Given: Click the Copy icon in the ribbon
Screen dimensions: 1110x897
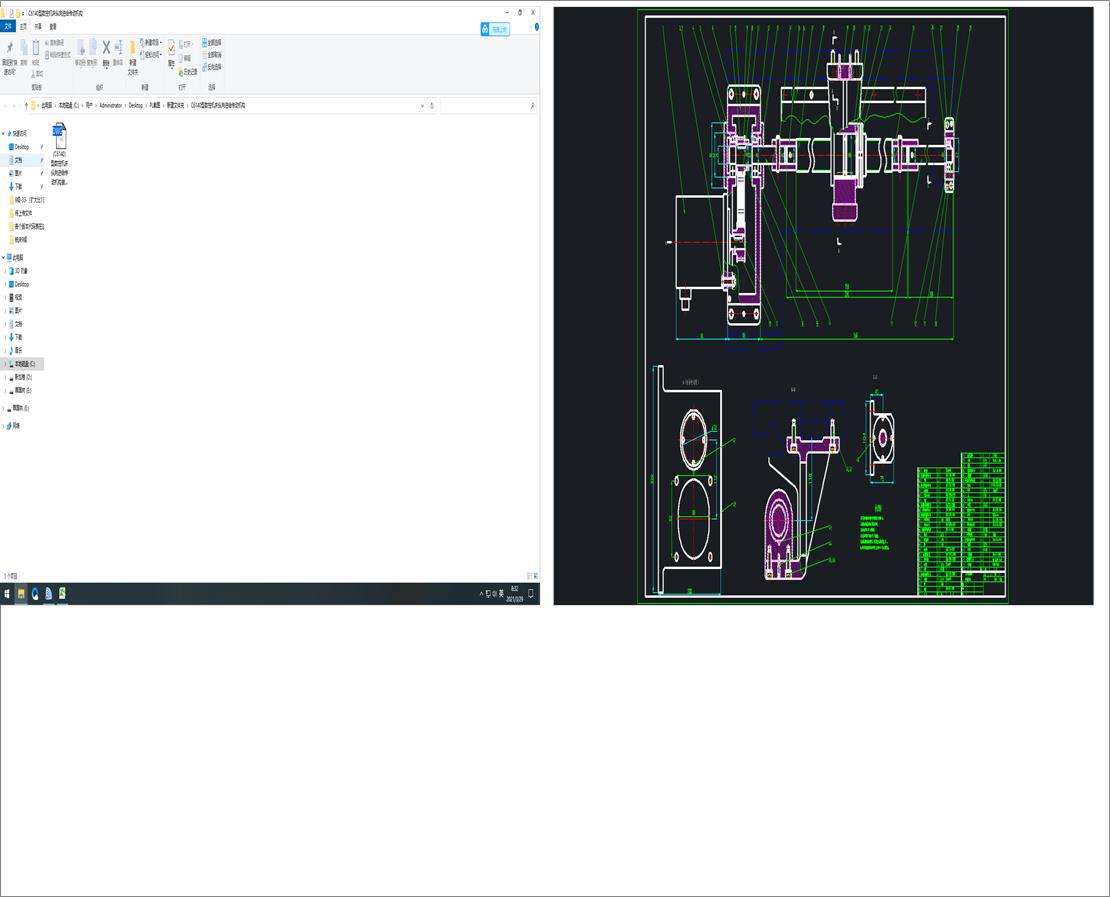Looking at the screenshot, I should coord(23,48).
